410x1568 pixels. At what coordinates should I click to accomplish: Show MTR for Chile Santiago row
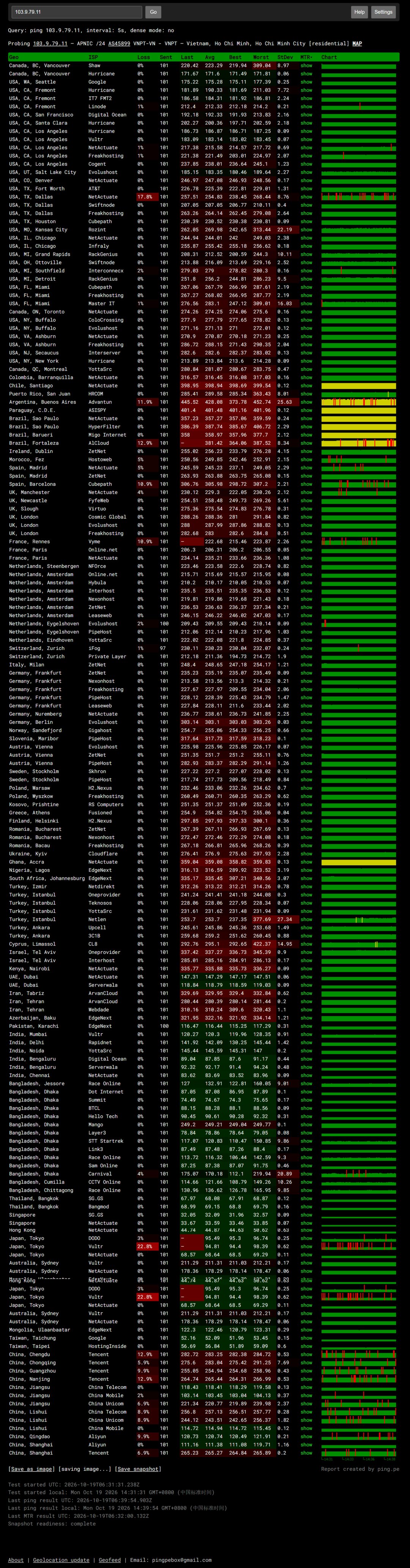(x=306, y=386)
